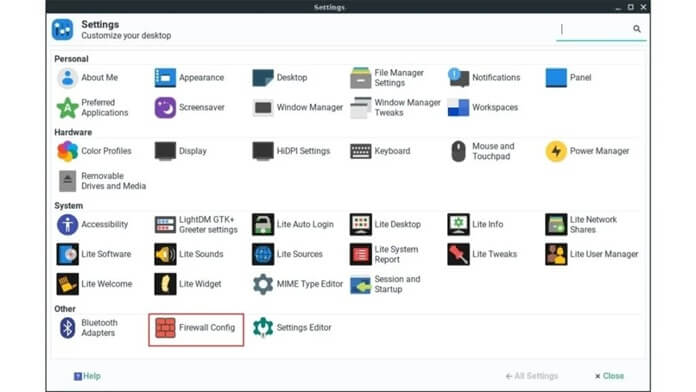Viewport: 696px width, 392px height.
Task: Open Window Manager Tweaks icon
Action: 360,107
